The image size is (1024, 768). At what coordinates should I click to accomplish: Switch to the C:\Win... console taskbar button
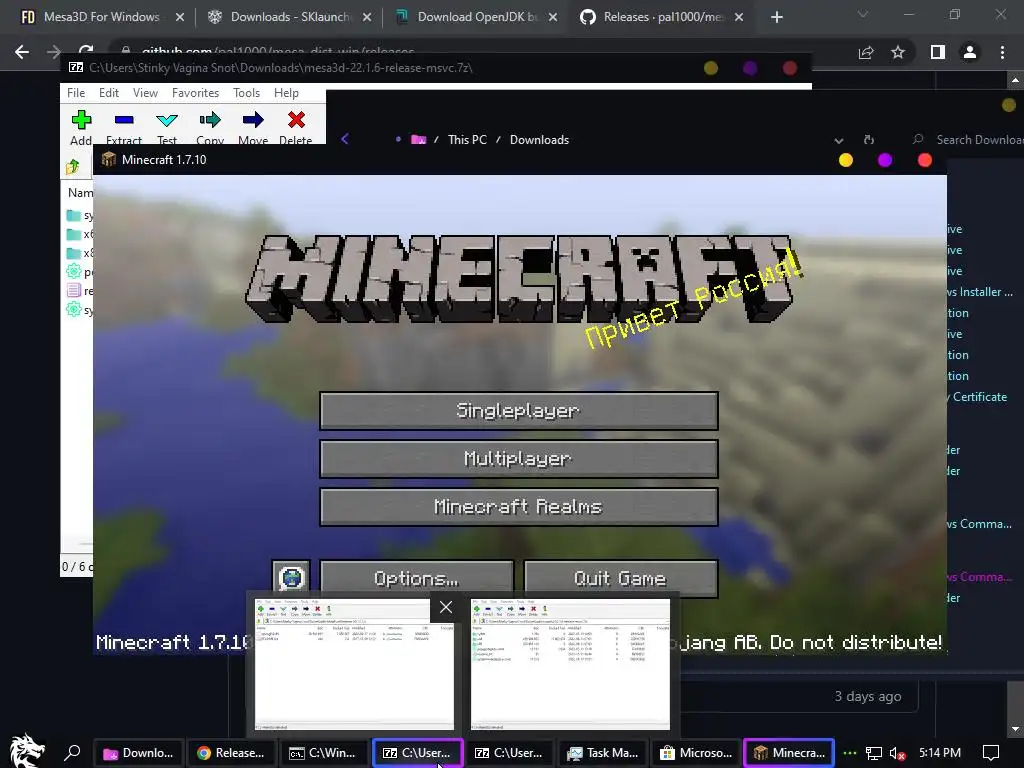click(x=323, y=753)
